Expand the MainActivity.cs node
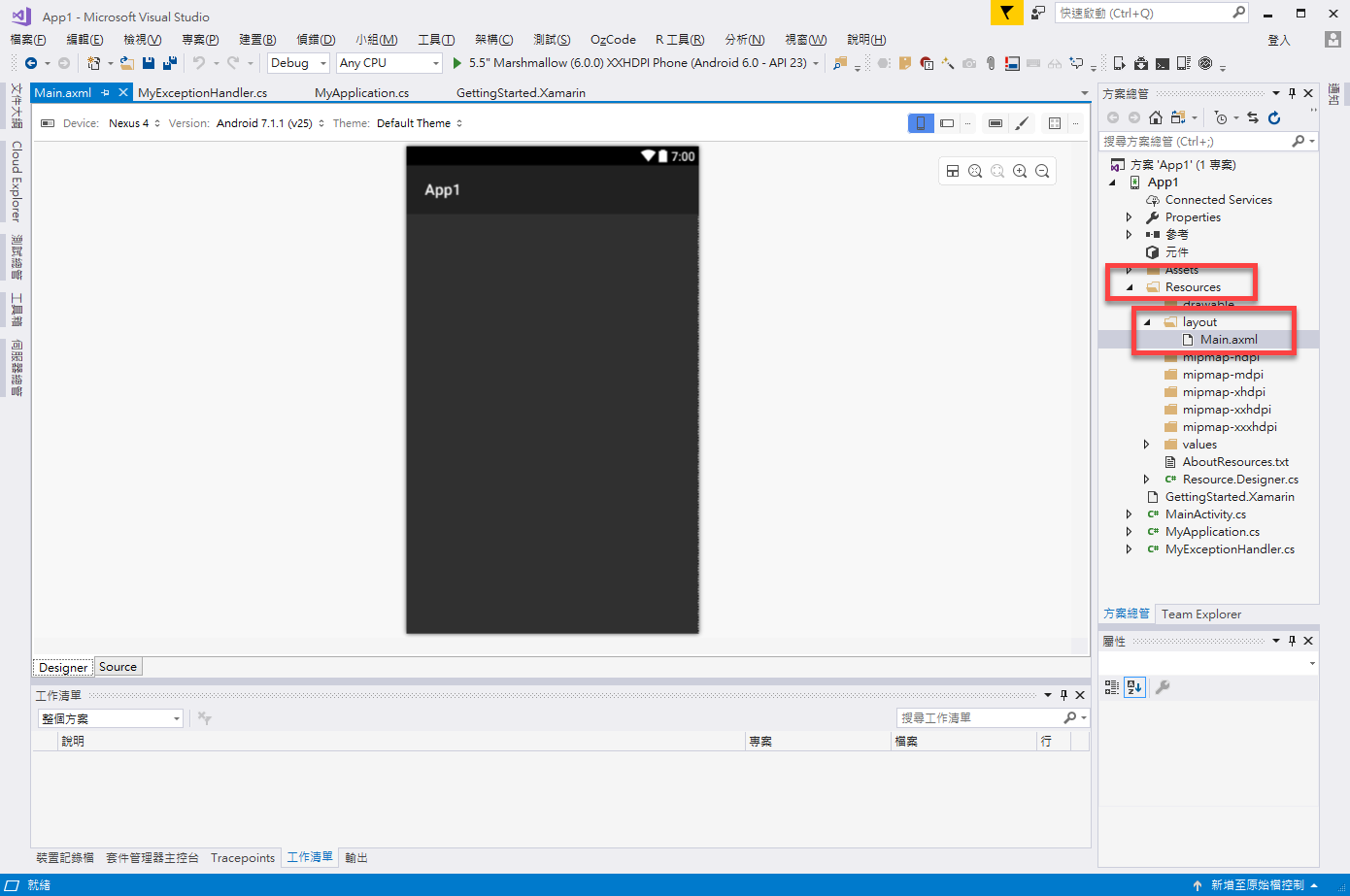 [x=1129, y=514]
